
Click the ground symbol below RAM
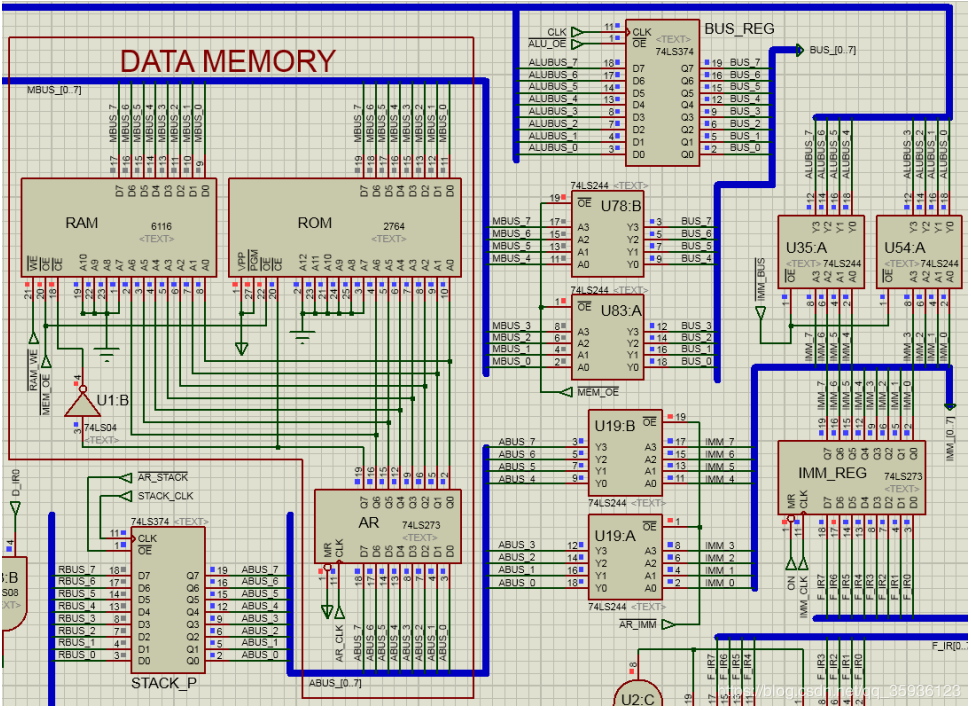(x=106, y=352)
